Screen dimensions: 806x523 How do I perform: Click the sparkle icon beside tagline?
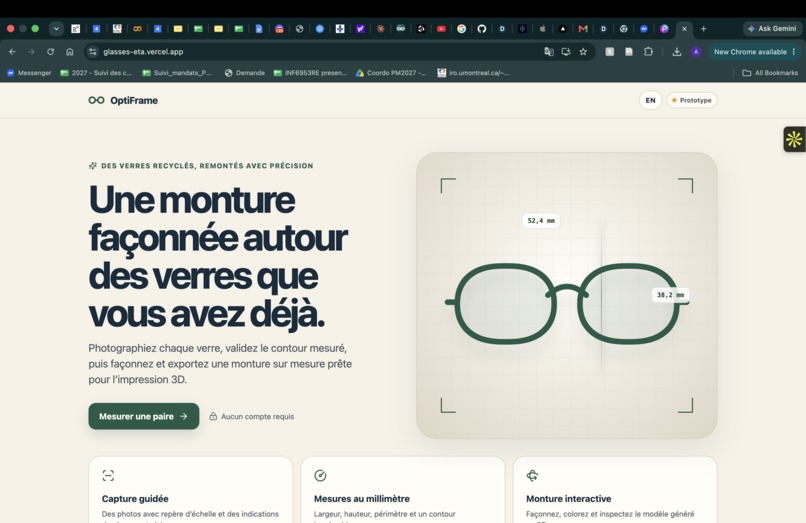pyautogui.click(x=93, y=166)
